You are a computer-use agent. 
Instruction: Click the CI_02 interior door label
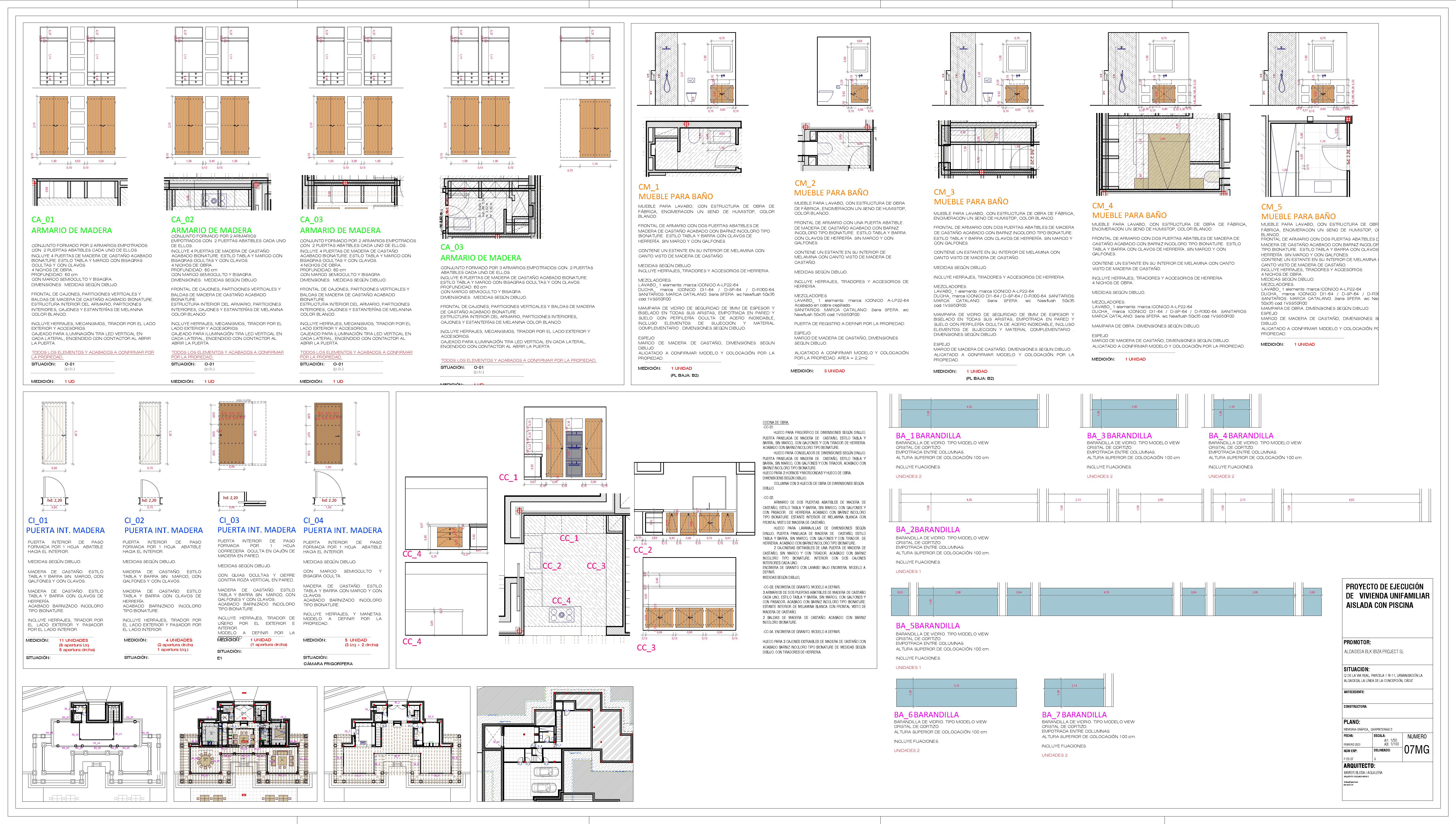[x=134, y=521]
